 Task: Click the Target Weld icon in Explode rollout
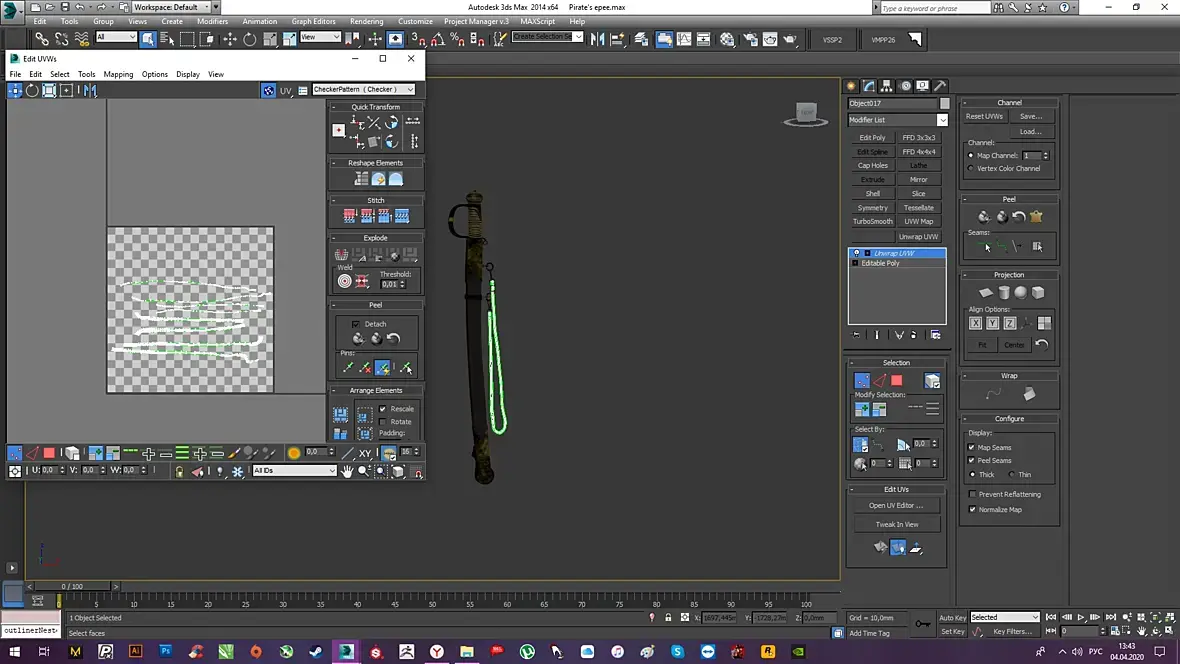(344, 281)
